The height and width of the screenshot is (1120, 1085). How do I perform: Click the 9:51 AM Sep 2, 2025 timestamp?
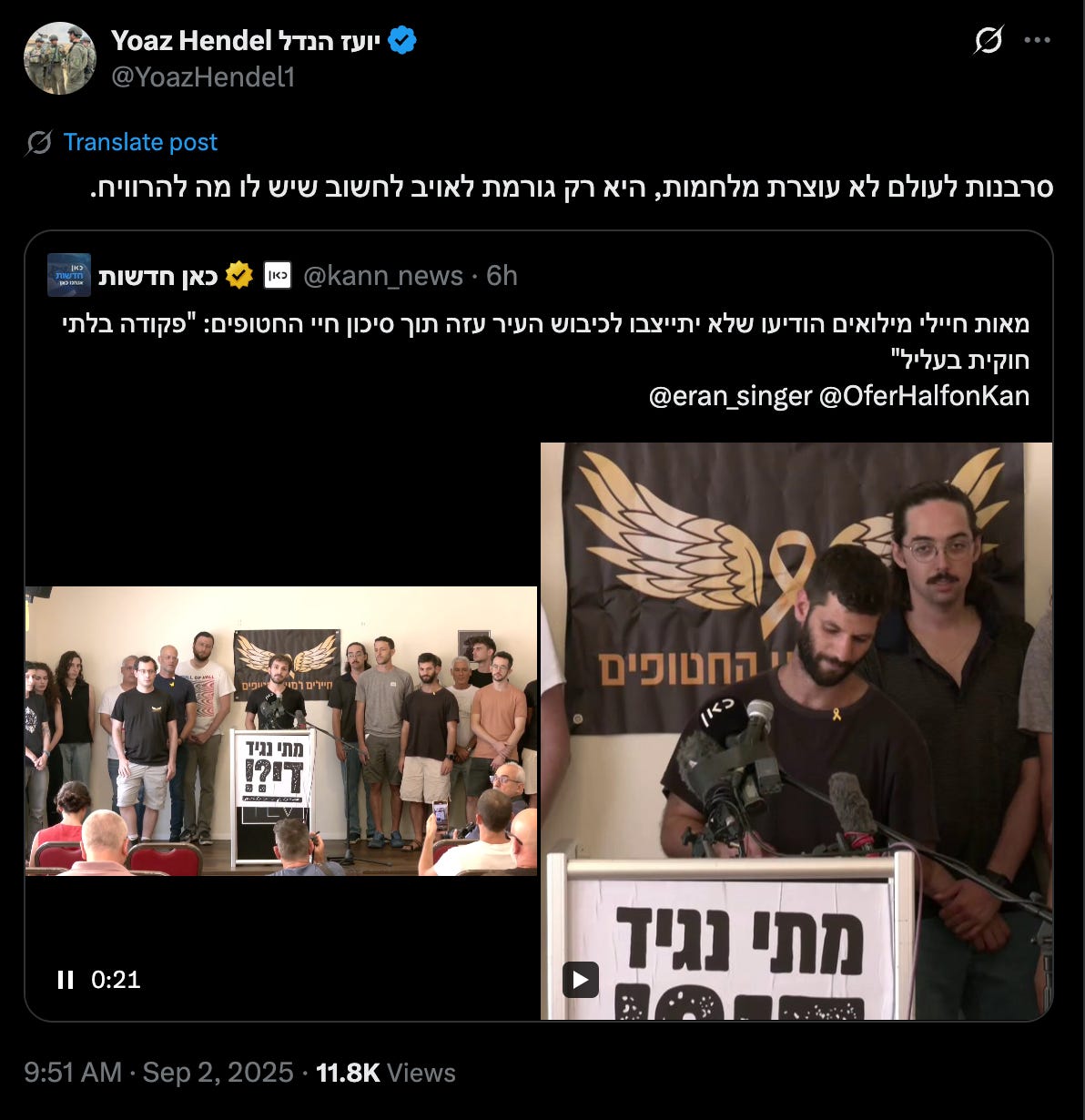tap(158, 1073)
